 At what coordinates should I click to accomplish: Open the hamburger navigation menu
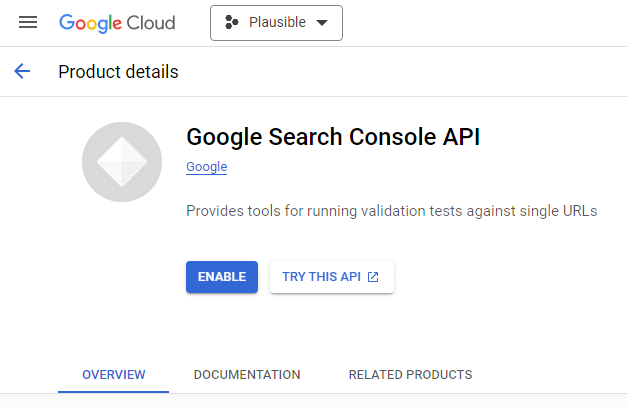(28, 22)
